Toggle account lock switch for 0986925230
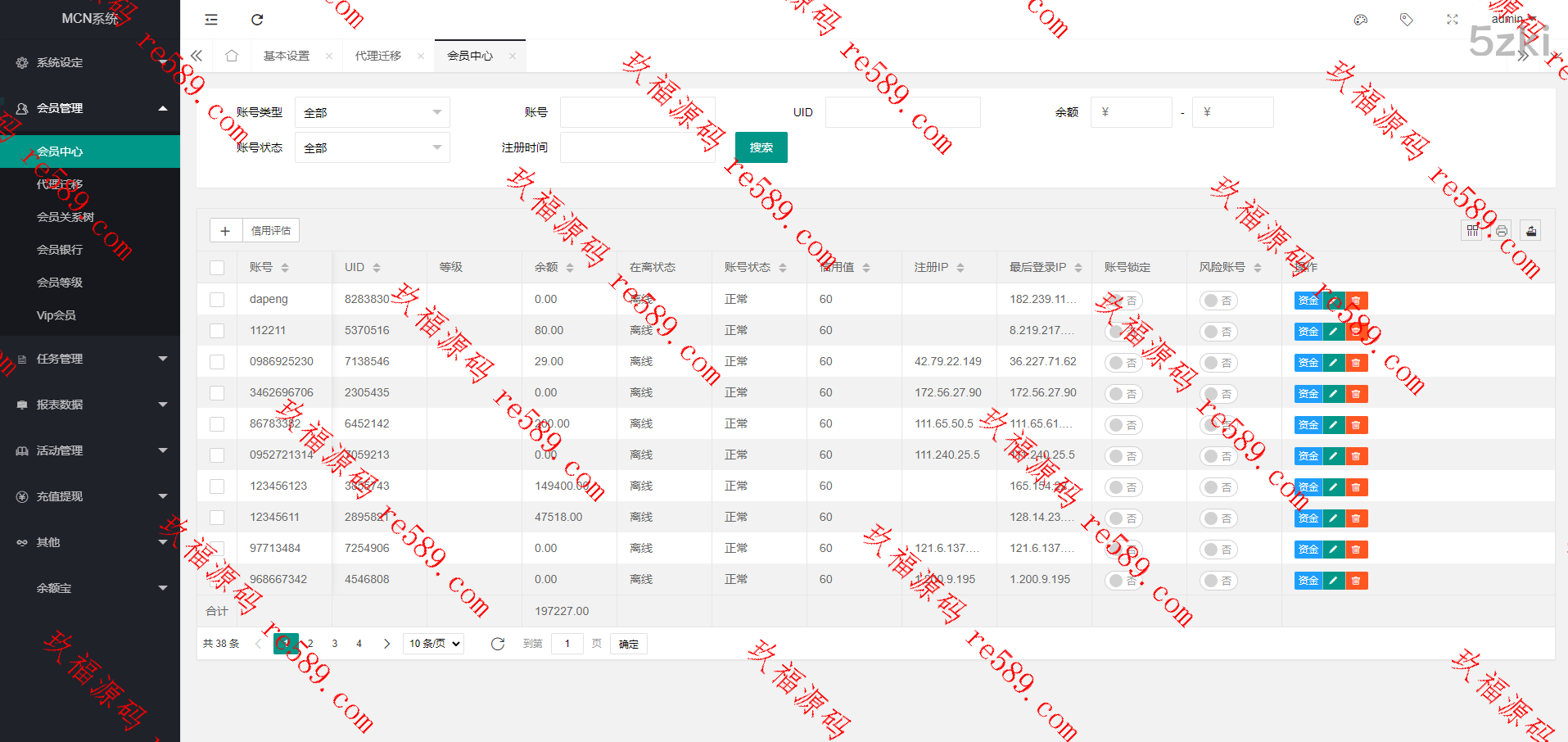1568x742 pixels. 1123,363
